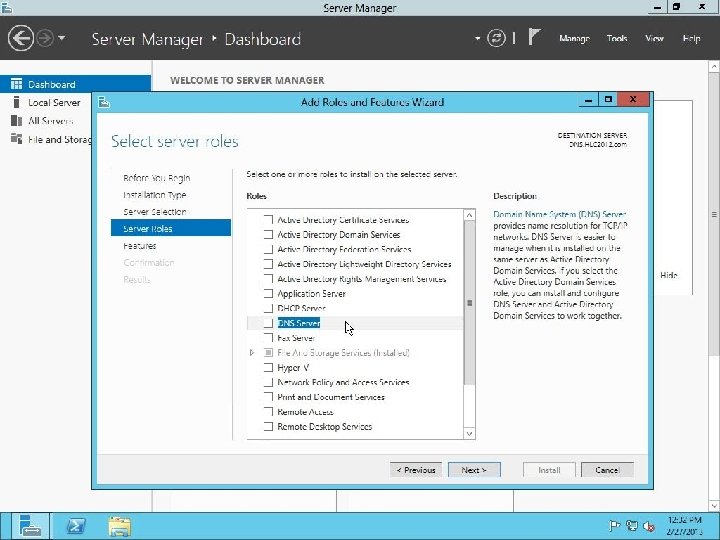
Task: Open File Explorer from the taskbar
Action: pos(119,526)
